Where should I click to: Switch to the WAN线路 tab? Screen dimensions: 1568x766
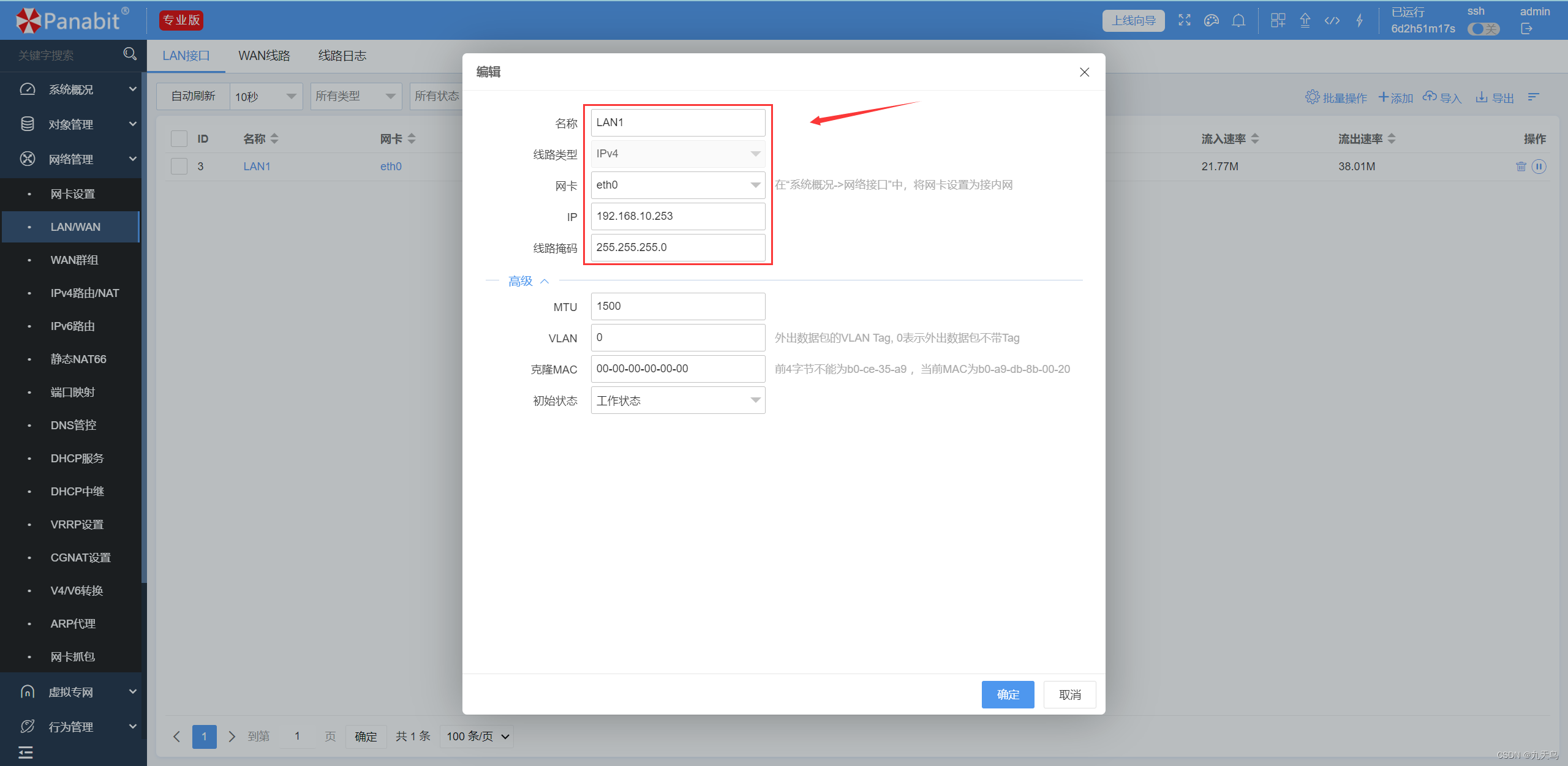tap(264, 56)
